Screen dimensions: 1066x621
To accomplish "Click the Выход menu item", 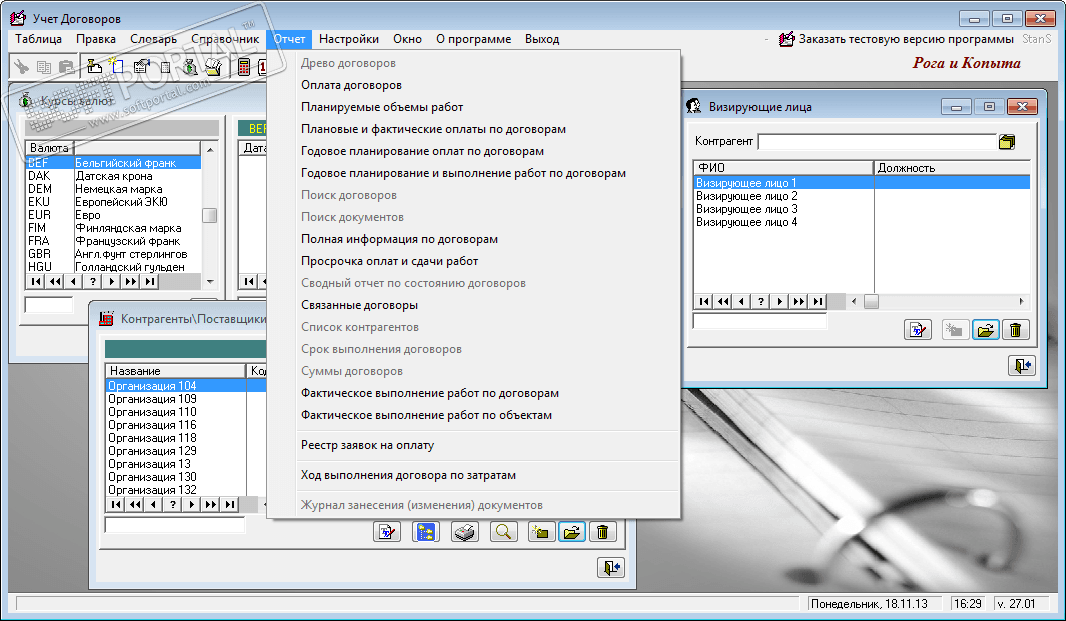I will [542, 39].
